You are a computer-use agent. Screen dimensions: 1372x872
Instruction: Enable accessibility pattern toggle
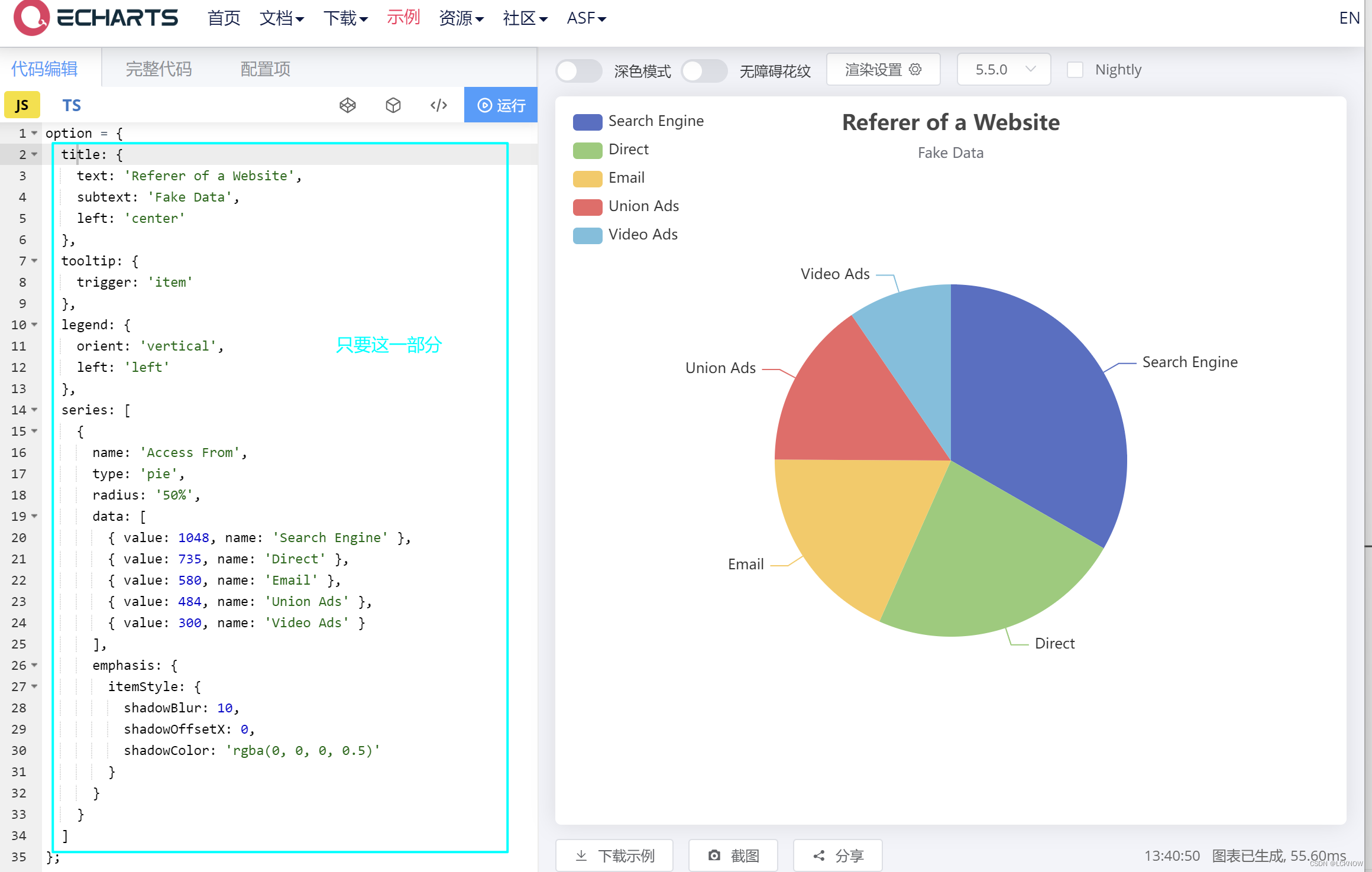[x=704, y=70]
